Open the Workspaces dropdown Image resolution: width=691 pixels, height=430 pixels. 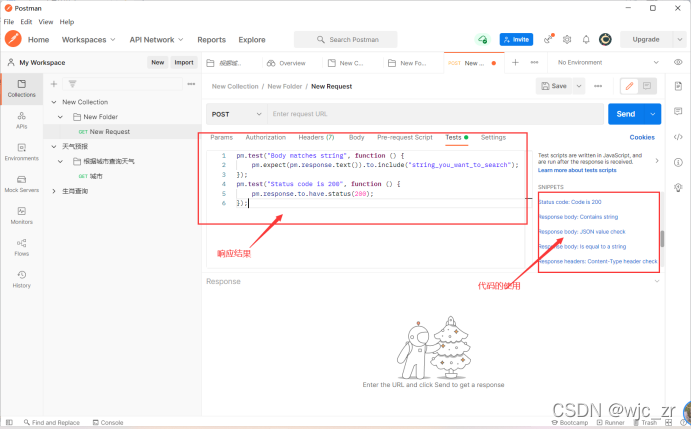(89, 40)
